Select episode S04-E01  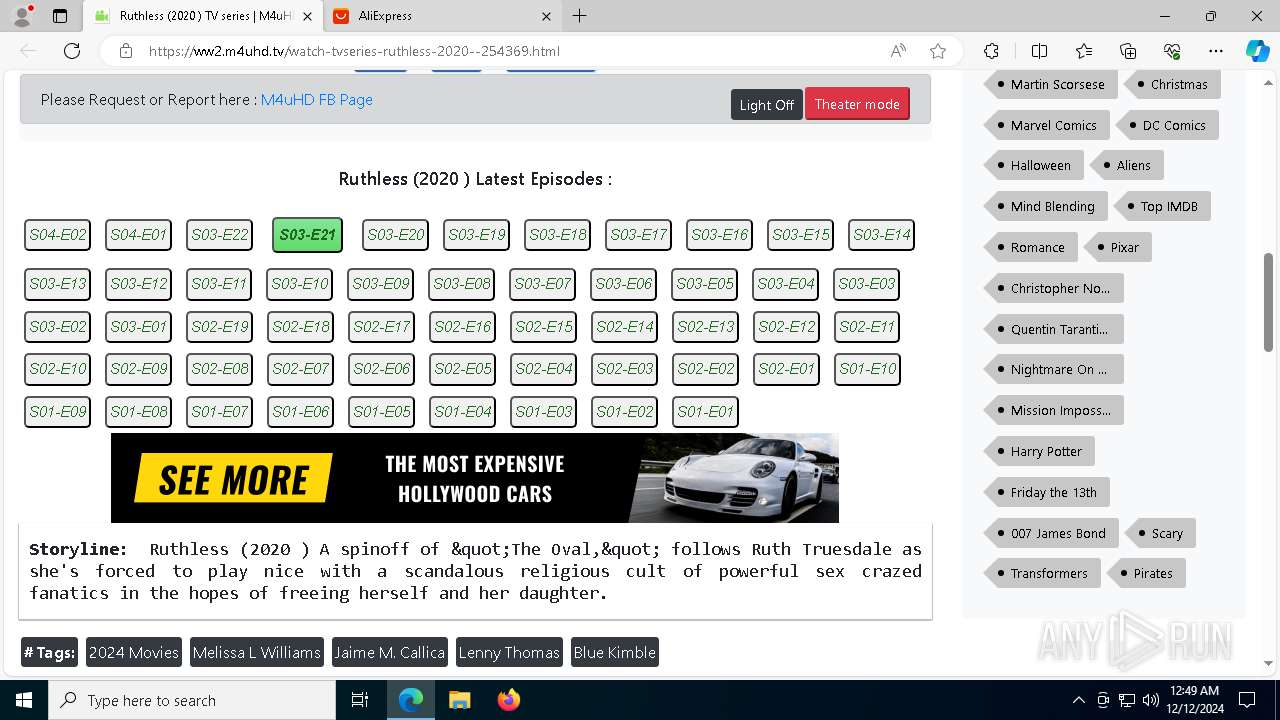pos(139,235)
